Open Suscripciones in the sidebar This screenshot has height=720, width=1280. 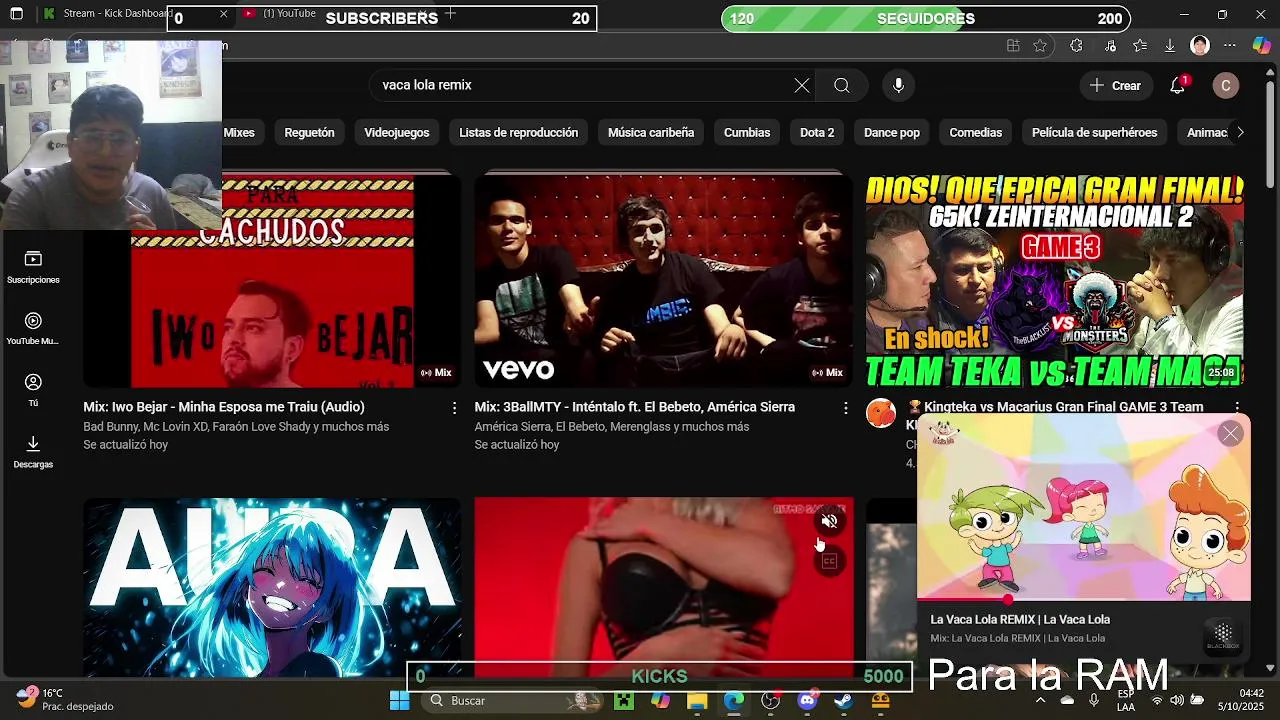(33, 267)
